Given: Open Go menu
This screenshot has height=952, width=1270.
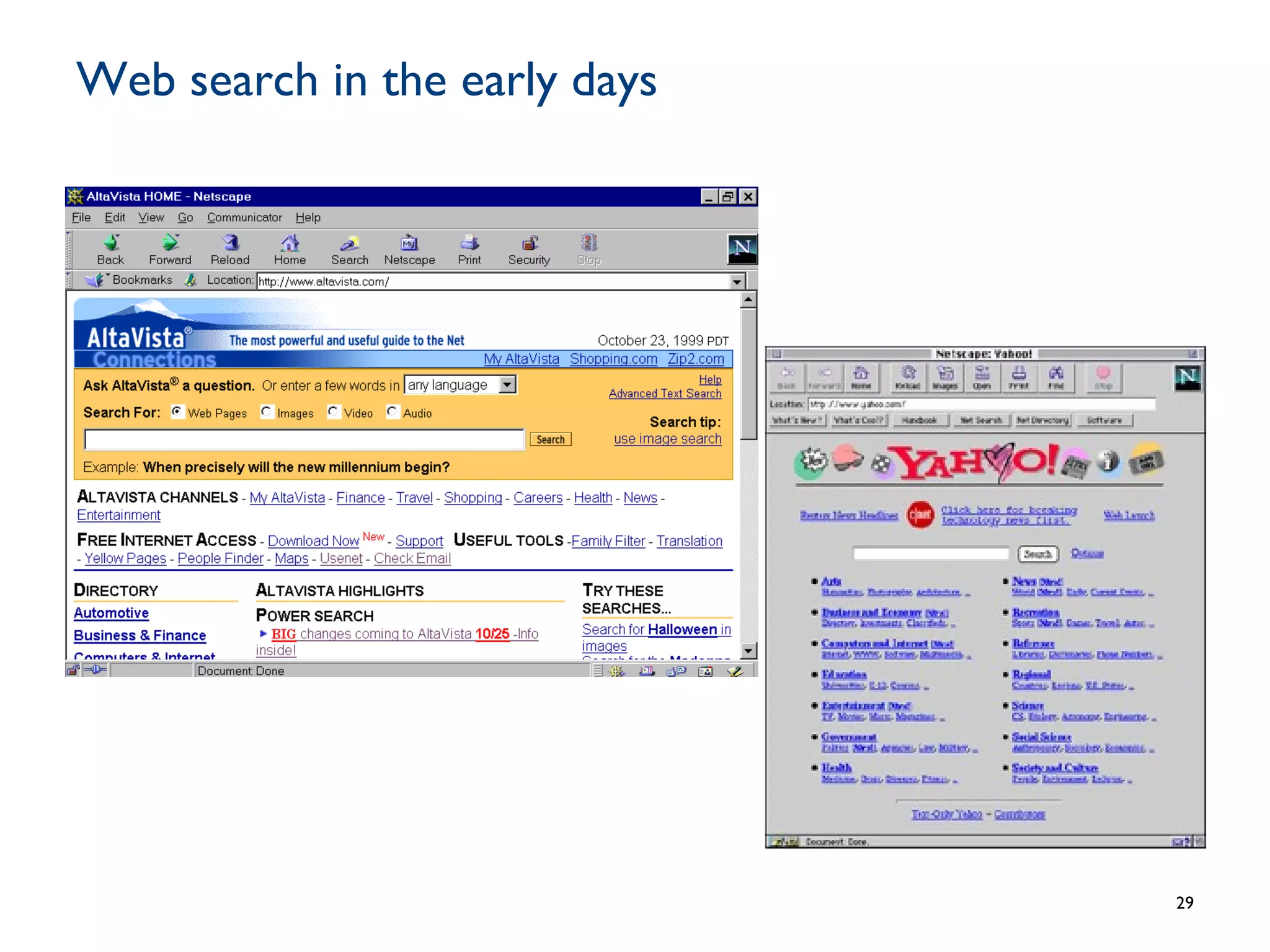Looking at the screenshot, I should [185, 218].
